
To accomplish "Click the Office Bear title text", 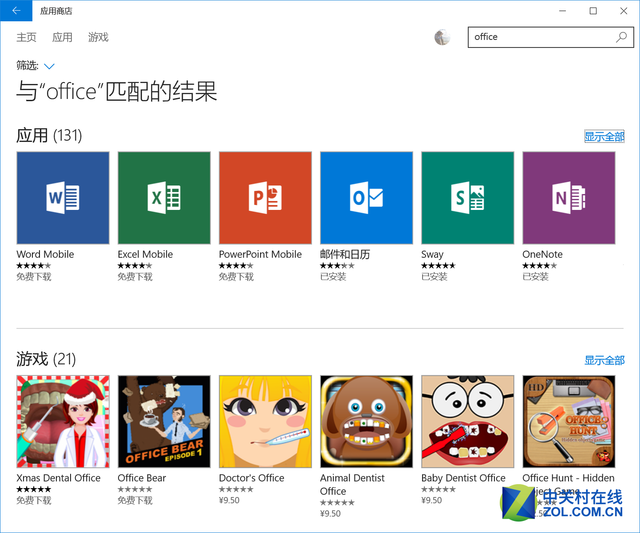I will click(x=142, y=478).
